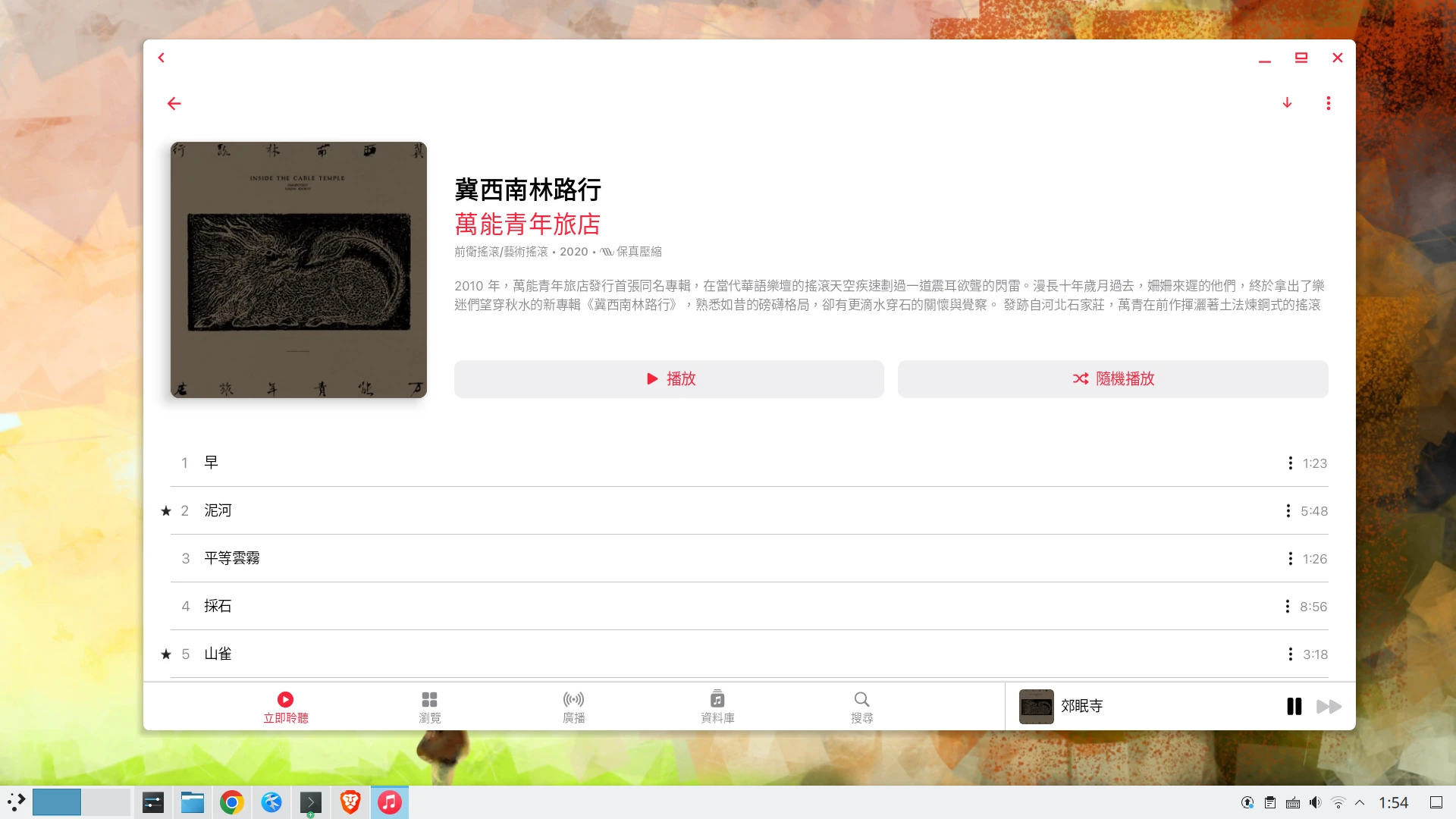This screenshot has height=819, width=1456.
Task: Open the volume control in system tray
Action: (x=1315, y=802)
